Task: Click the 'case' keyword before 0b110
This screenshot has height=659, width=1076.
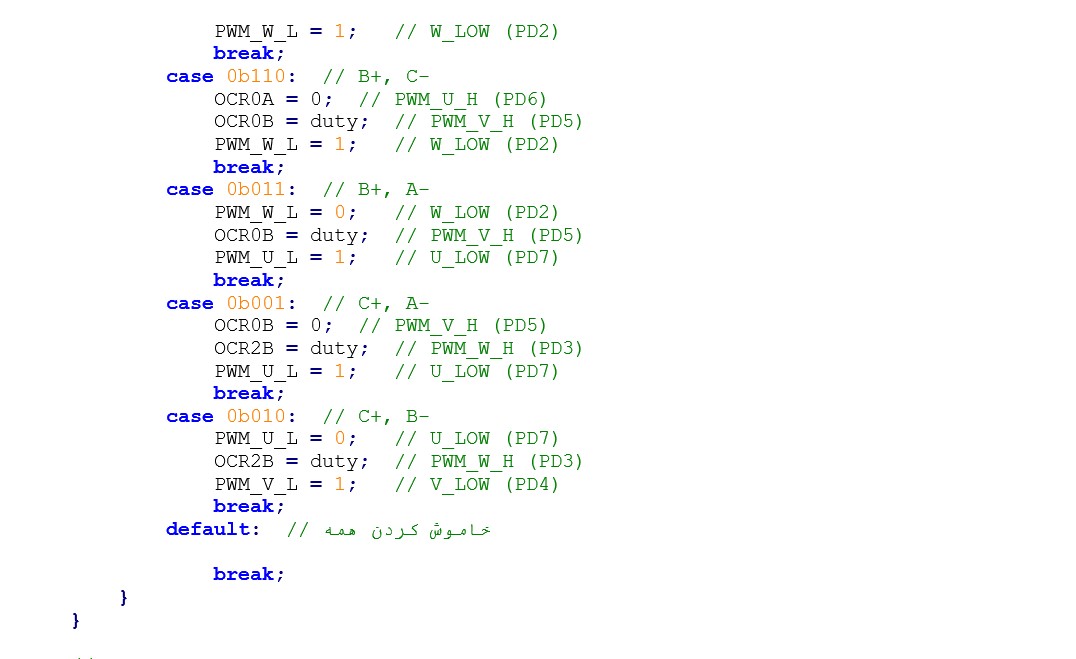Action: 189,76
